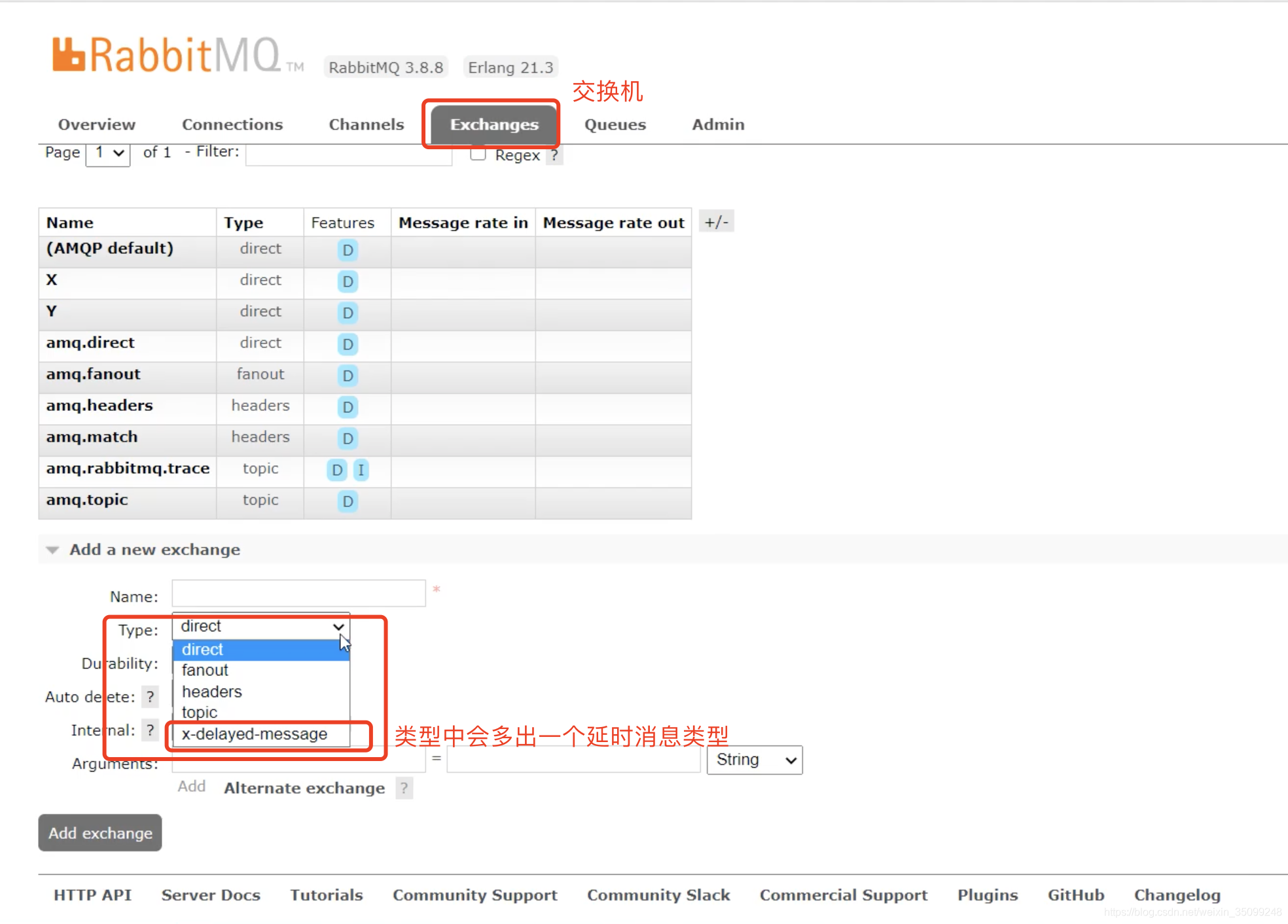Open the Commercial Support link

(x=844, y=895)
